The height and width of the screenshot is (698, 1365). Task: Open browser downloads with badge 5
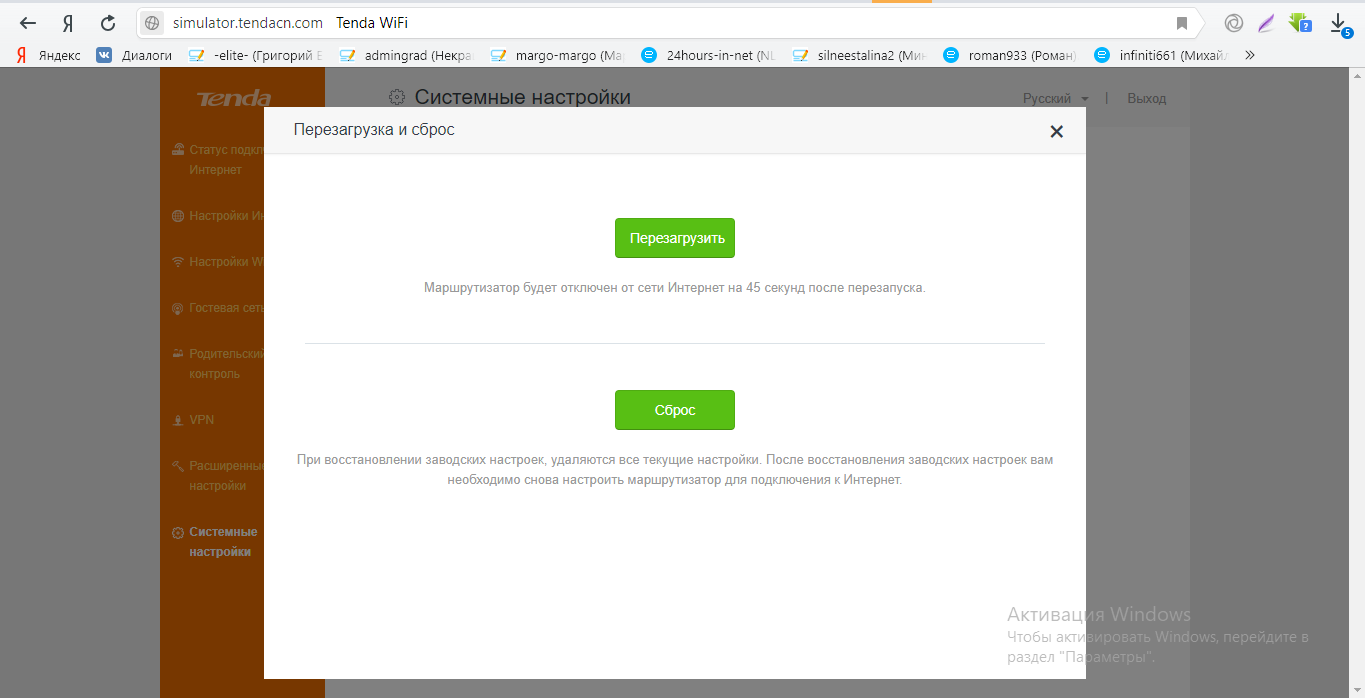(1340, 24)
